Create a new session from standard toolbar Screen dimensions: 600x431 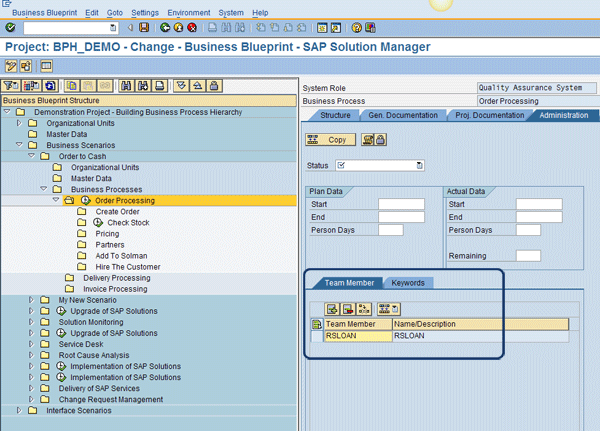322,28
